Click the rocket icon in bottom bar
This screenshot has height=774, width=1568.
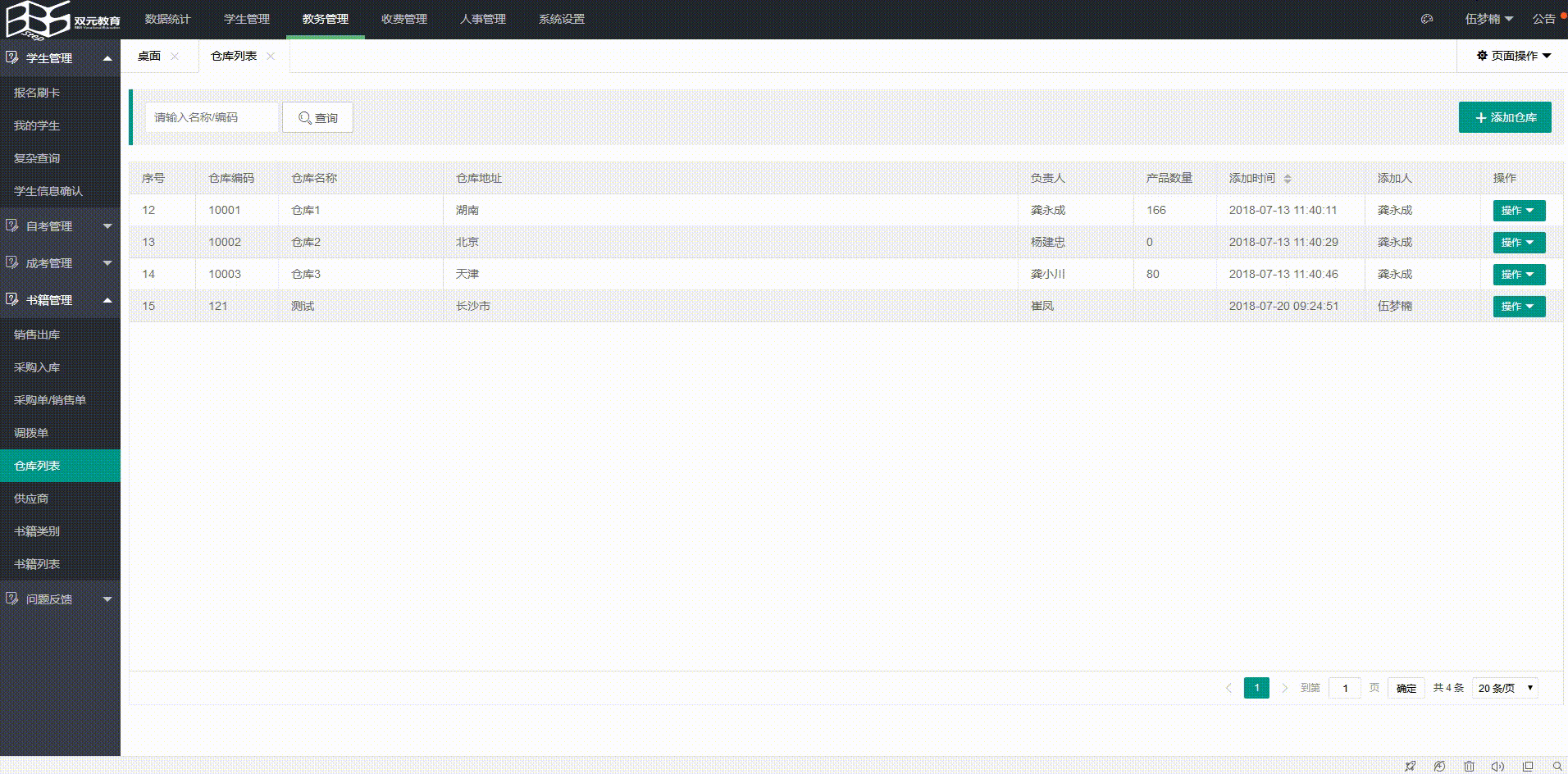(1410, 766)
